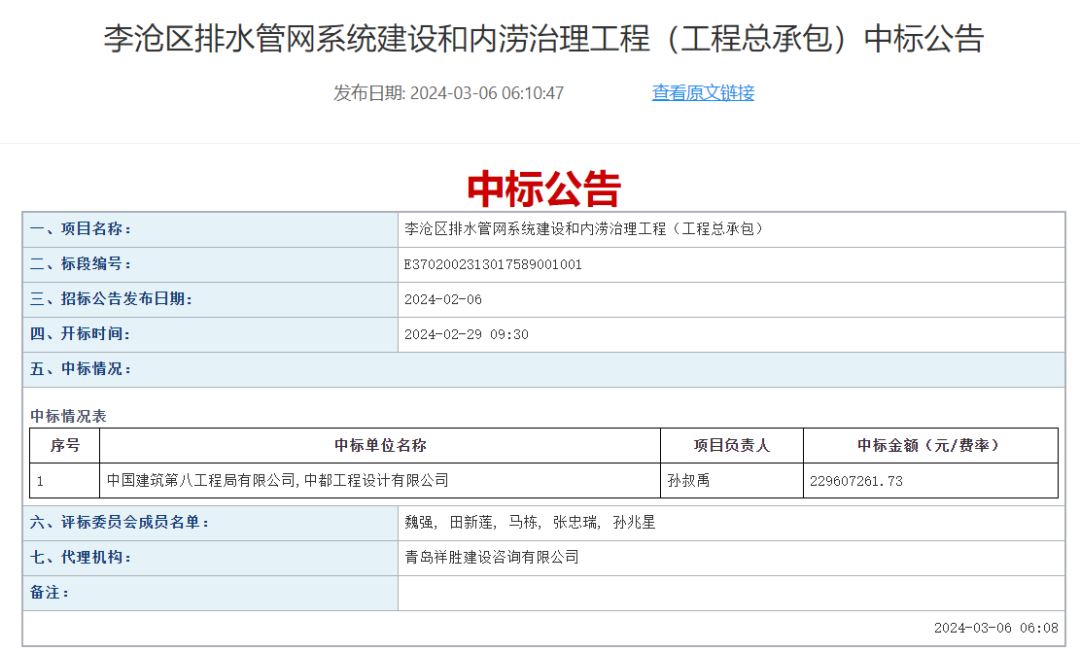Viewport: 1080px width, 652px height.
Task: Click the agency 青岛祥胜建设咨询有限公司
Action: coord(492,557)
